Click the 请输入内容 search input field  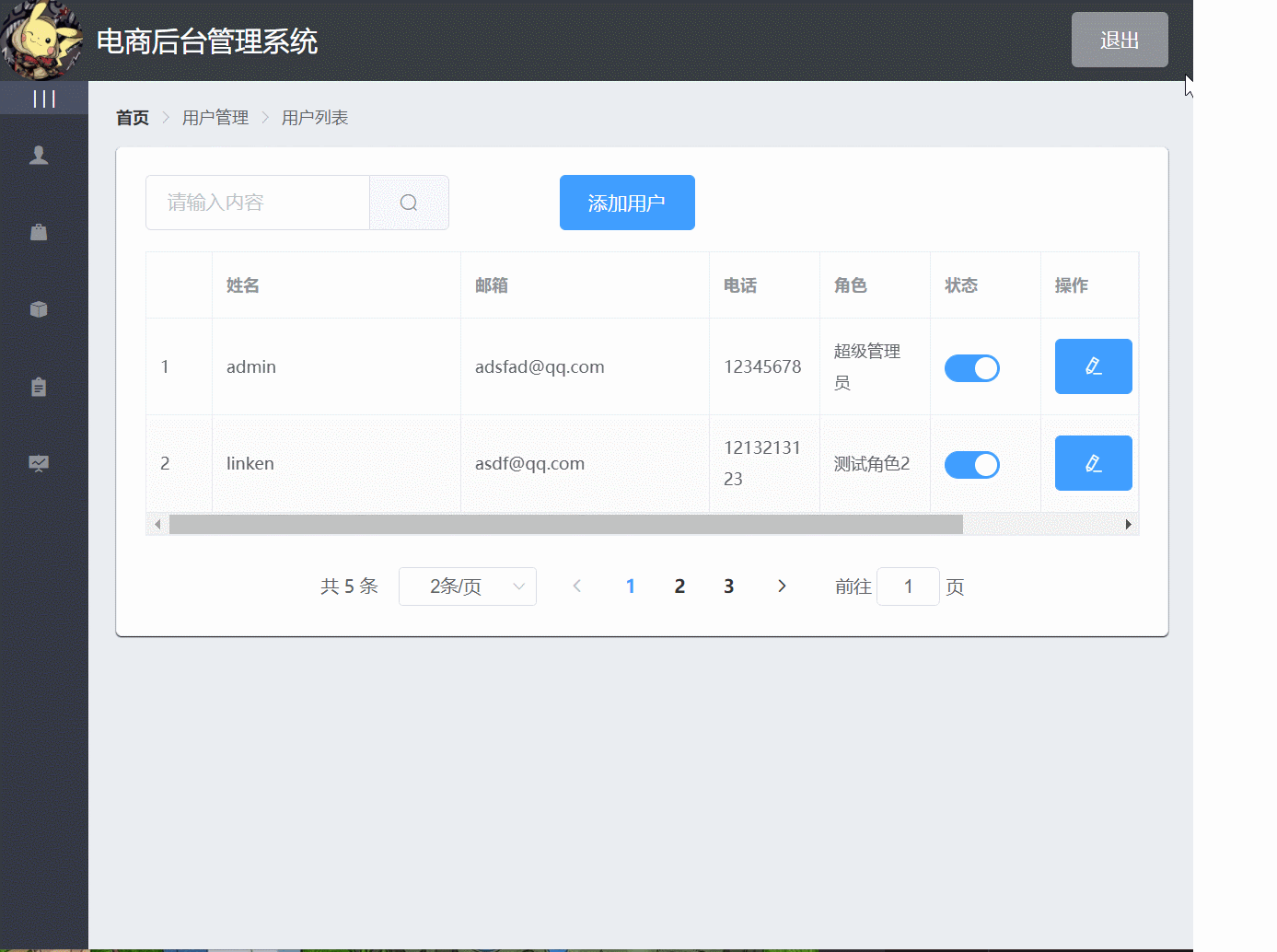point(258,203)
